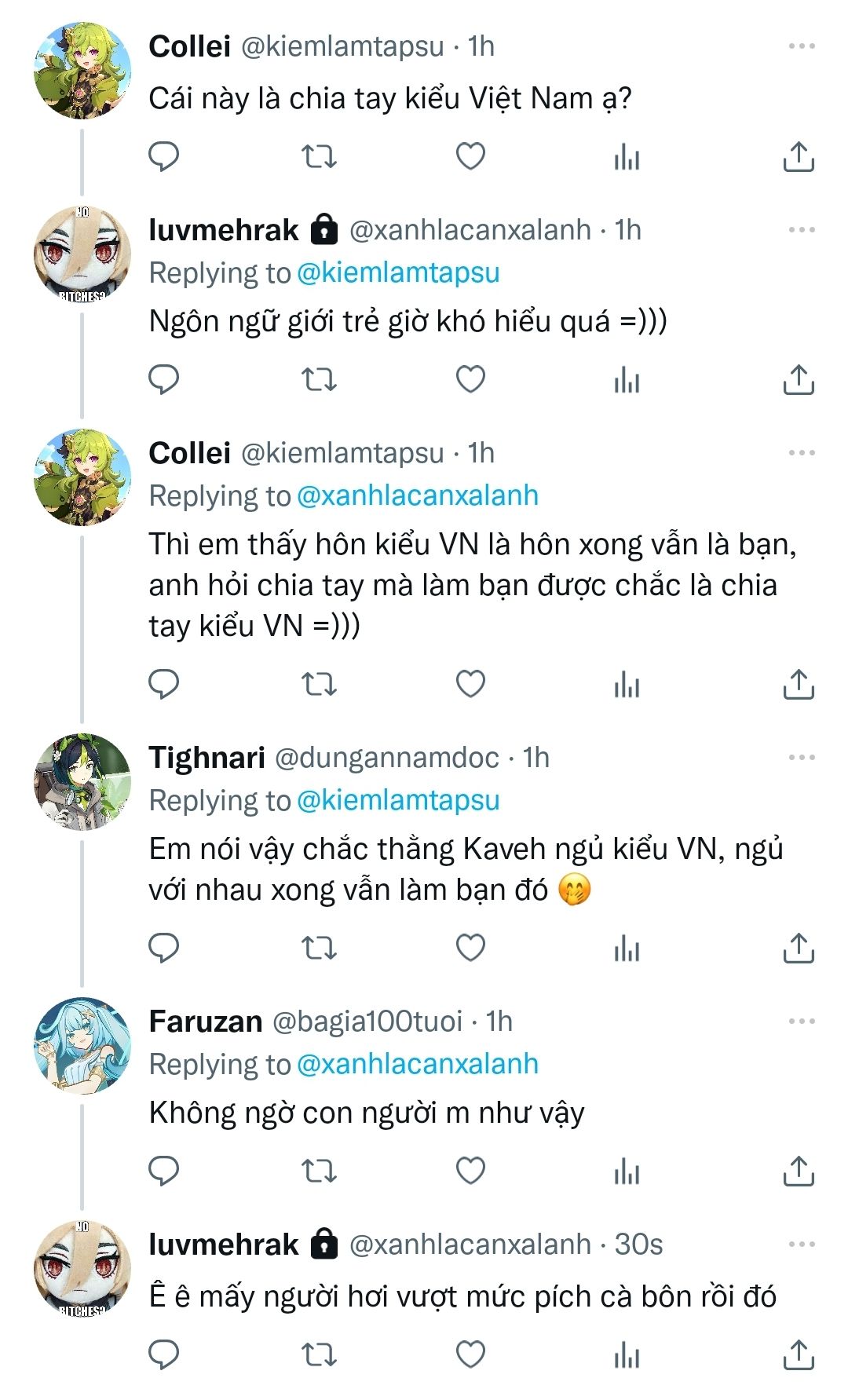
Task: Open more options menu on Tighnari's tweet
Action: (801, 758)
